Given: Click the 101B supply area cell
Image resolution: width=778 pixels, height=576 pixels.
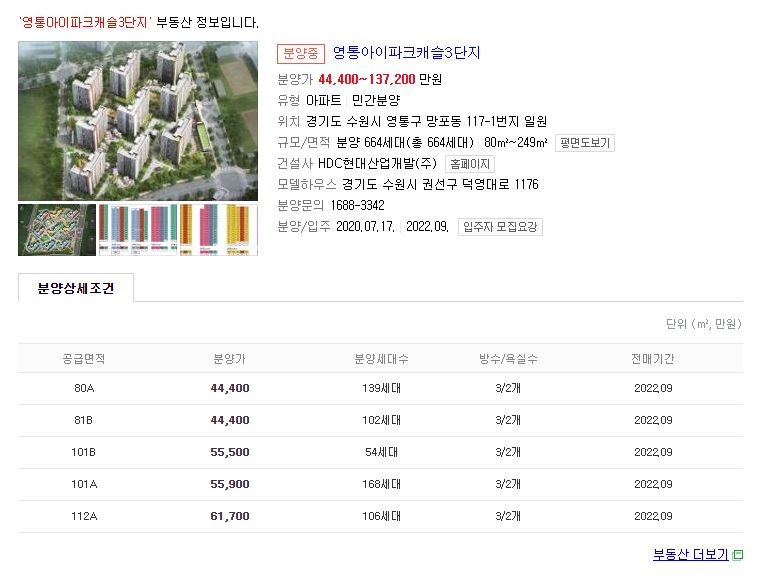Looking at the screenshot, I should [83, 452].
